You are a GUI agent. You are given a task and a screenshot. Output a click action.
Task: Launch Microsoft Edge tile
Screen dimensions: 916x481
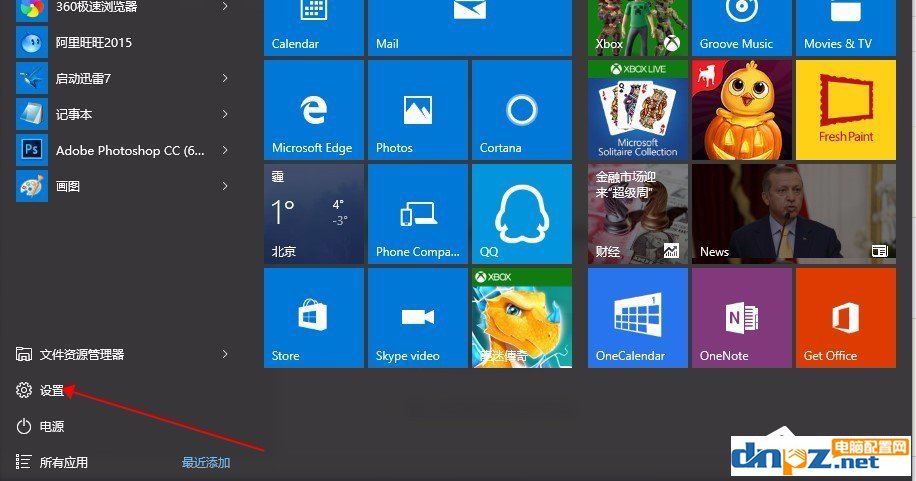click(314, 110)
